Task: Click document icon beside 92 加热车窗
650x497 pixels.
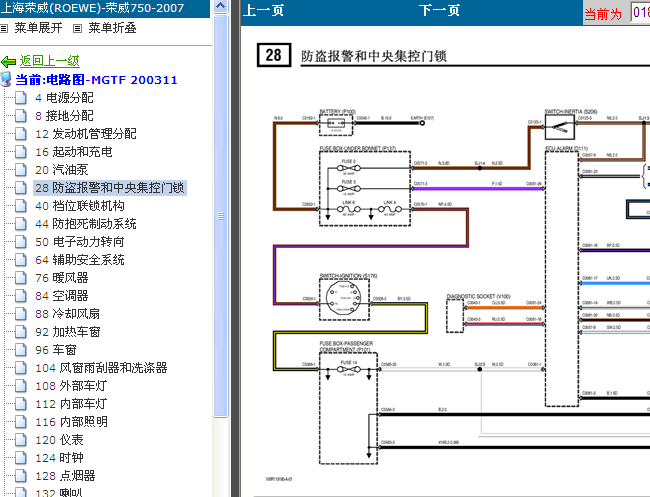Action: [x=21, y=332]
